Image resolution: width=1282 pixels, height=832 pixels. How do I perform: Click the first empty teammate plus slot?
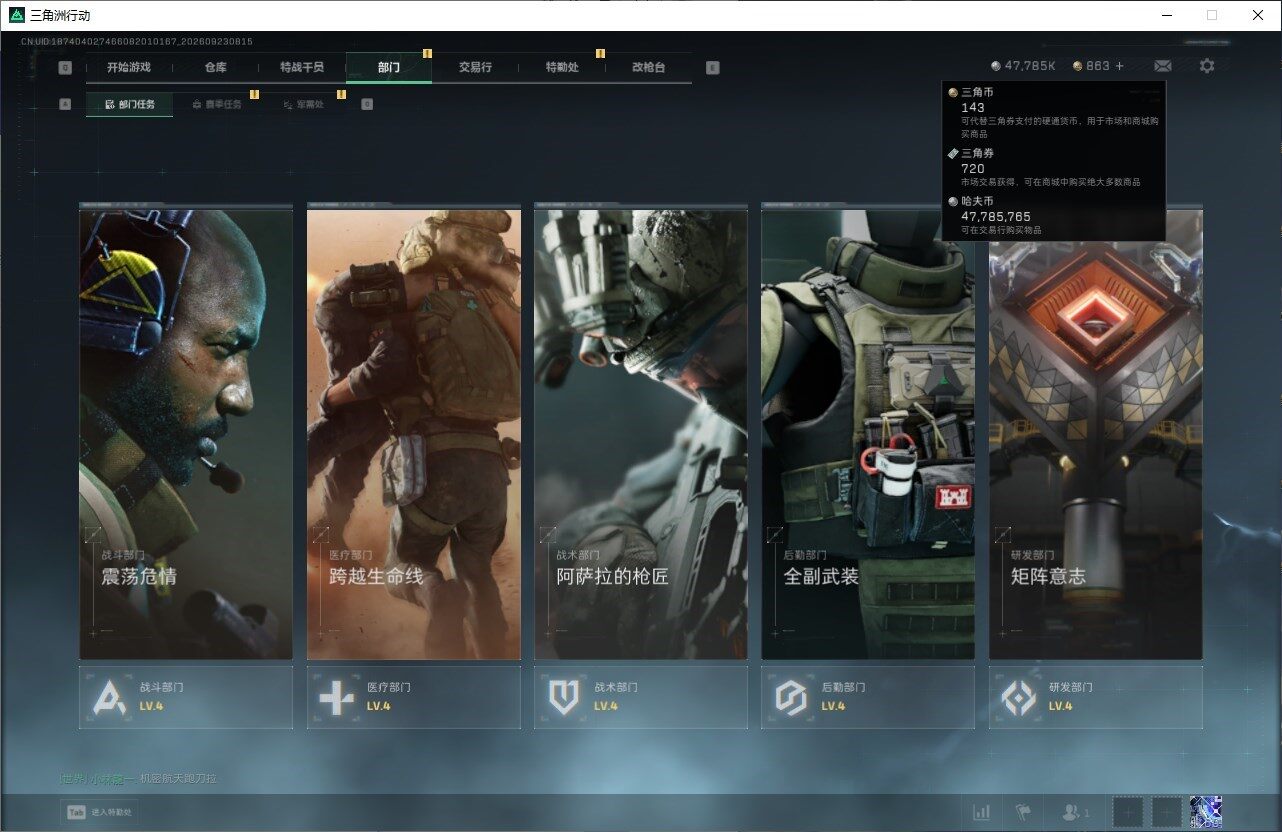[1127, 812]
